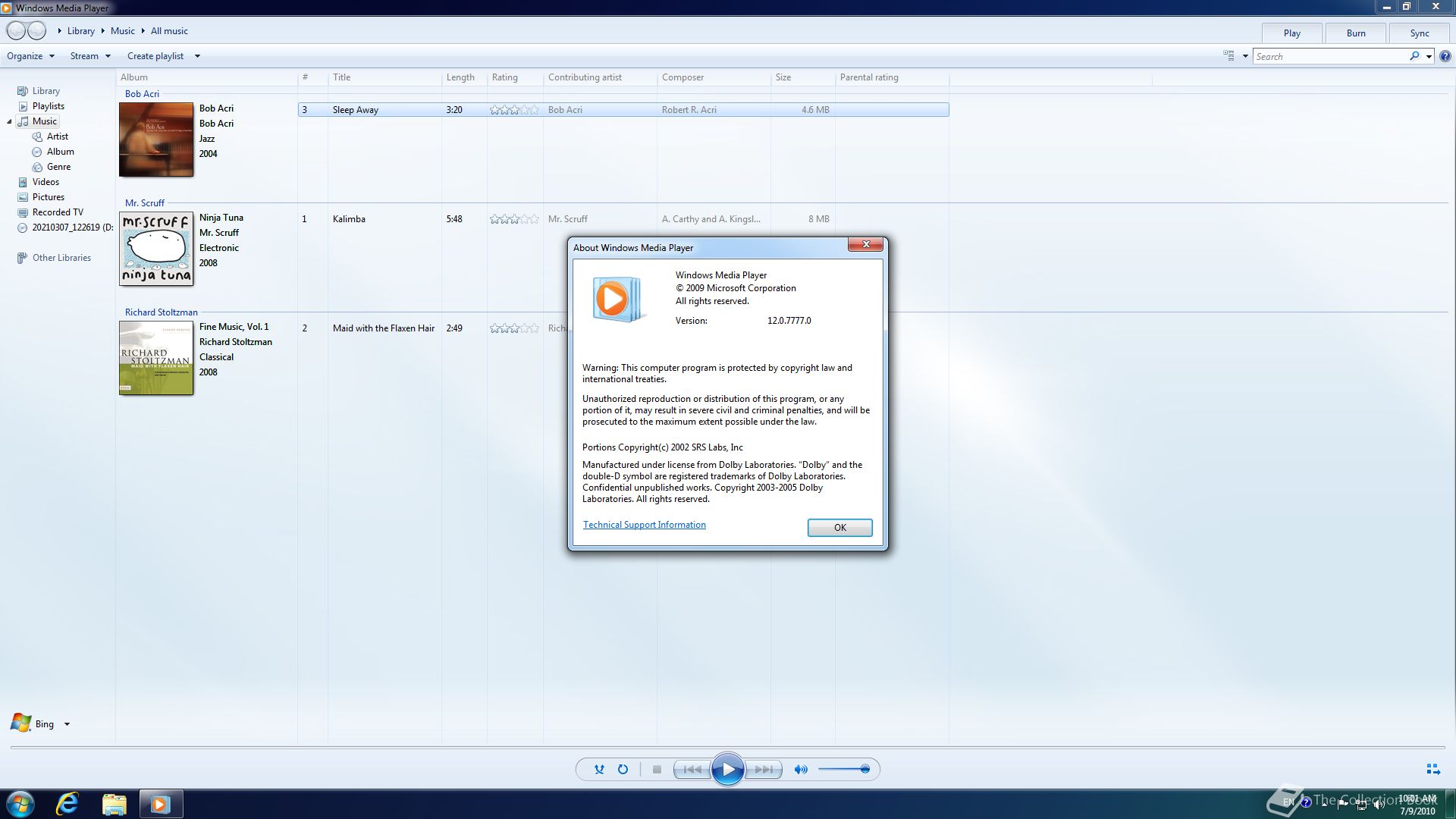1456x819 pixels.
Task: Select Music in the navigation pane
Action: 44,121
